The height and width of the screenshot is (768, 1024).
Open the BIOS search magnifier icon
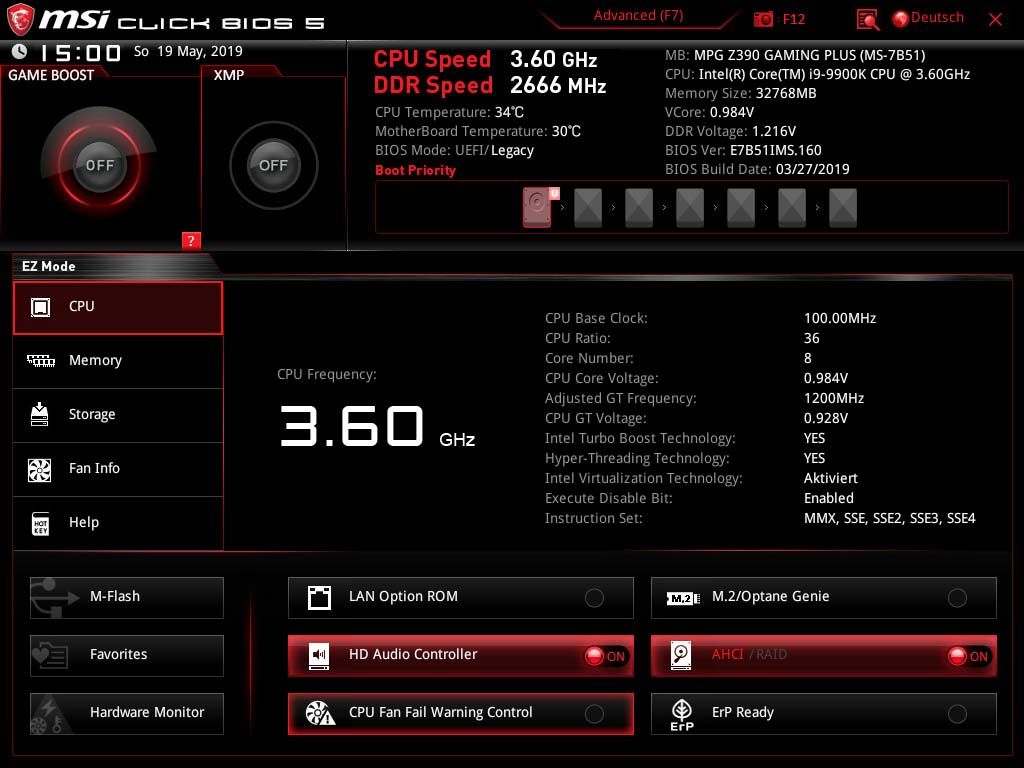click(867, 20)
